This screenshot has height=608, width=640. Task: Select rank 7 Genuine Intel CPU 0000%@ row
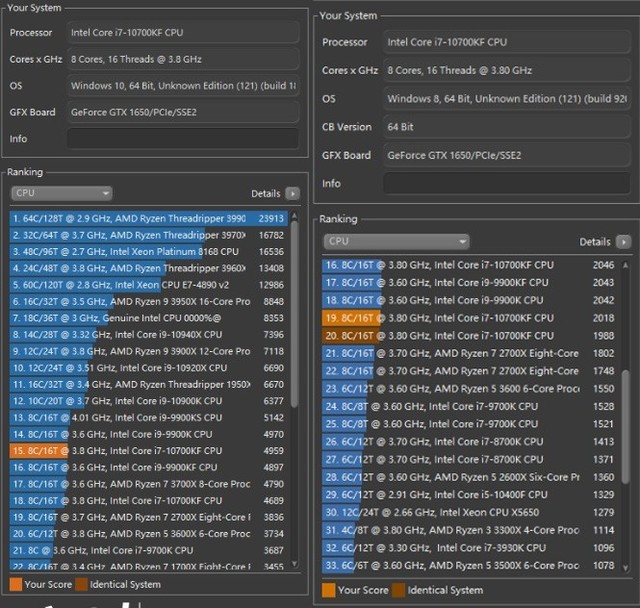[x=149, y=318]
